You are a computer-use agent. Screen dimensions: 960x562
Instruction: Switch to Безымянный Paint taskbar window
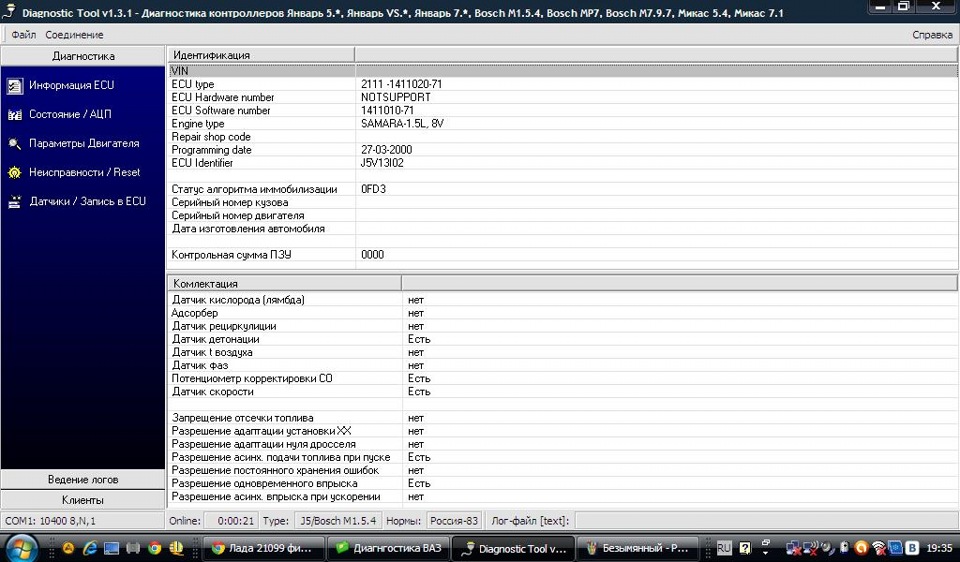(x=638, y=548)
